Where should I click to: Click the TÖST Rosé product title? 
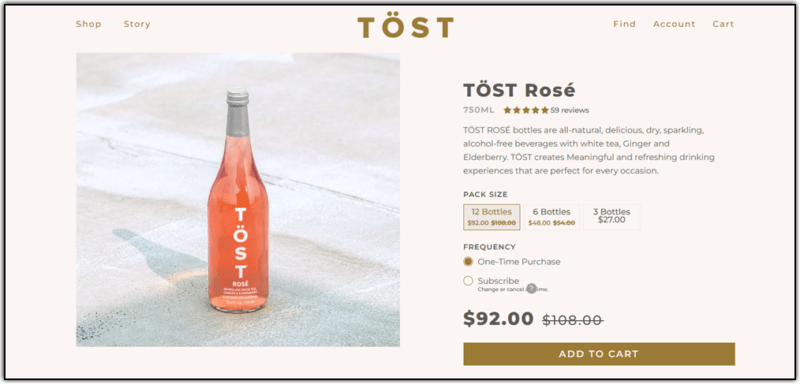519,90
